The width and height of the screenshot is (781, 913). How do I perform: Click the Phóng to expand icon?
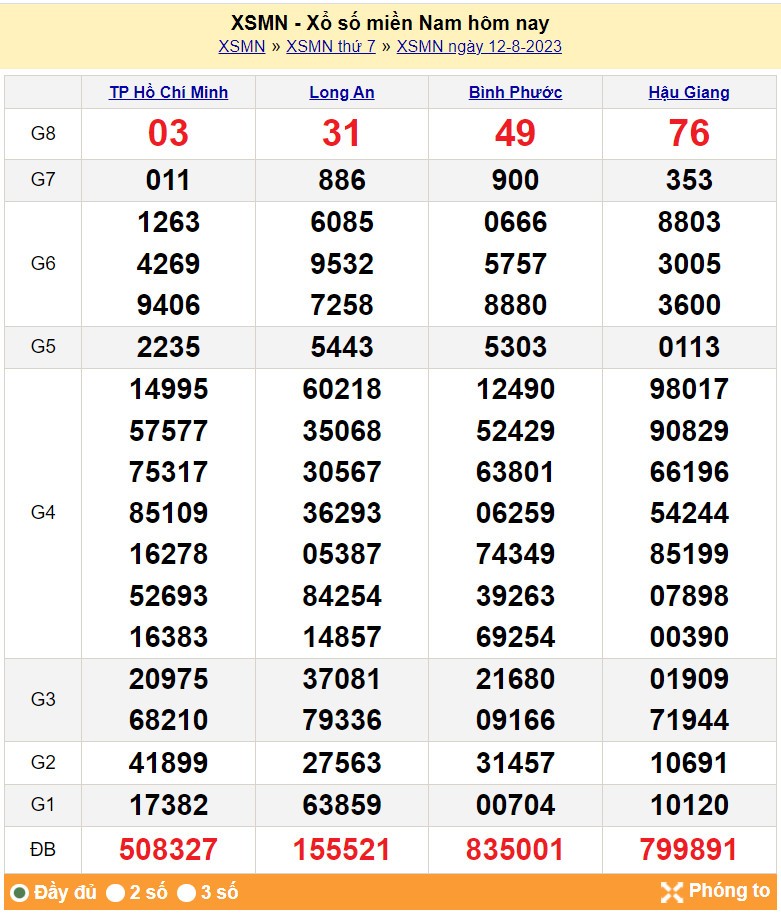(671, 892)
